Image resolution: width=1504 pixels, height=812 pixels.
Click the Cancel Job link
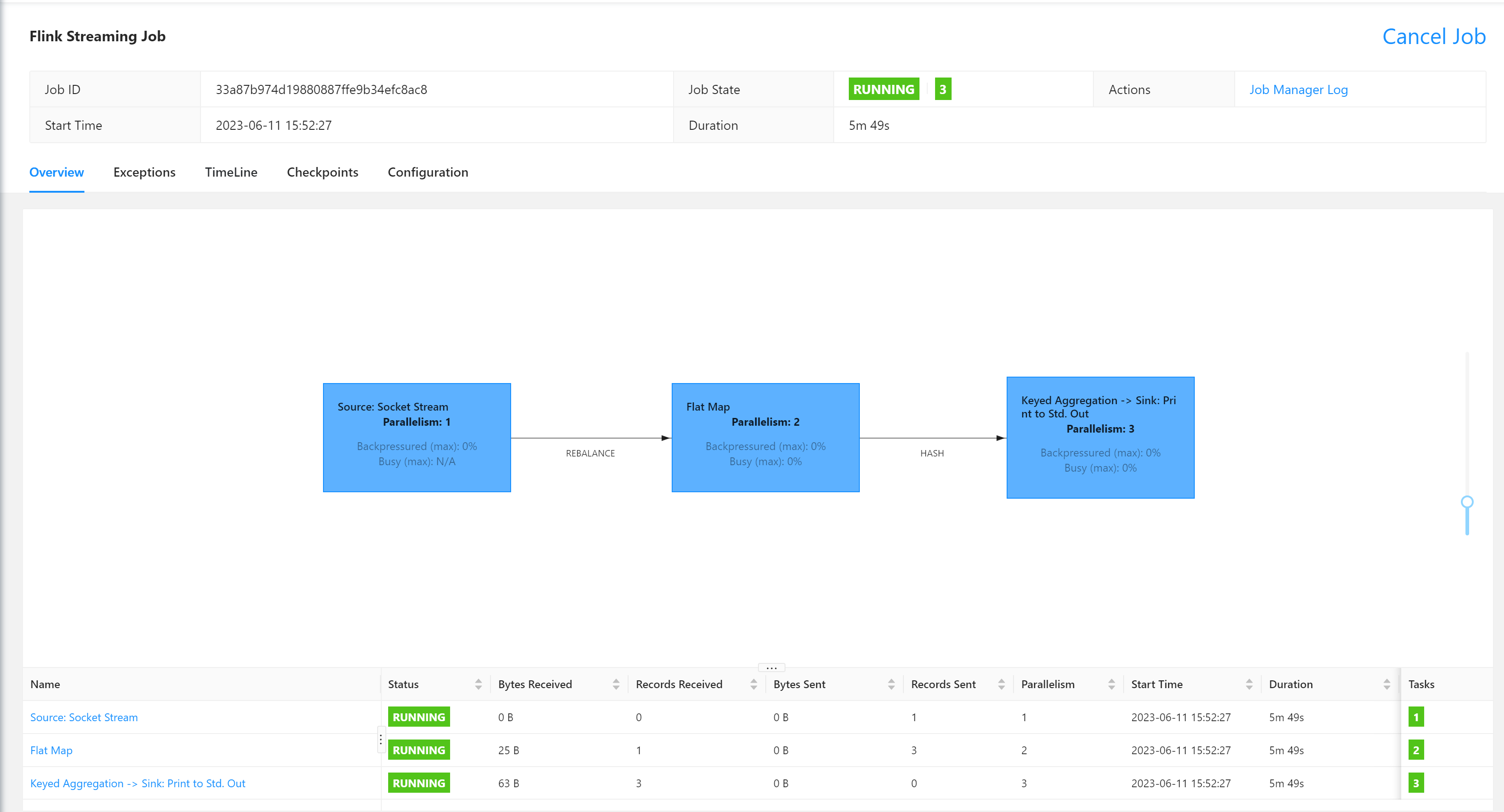(1433, 37)
